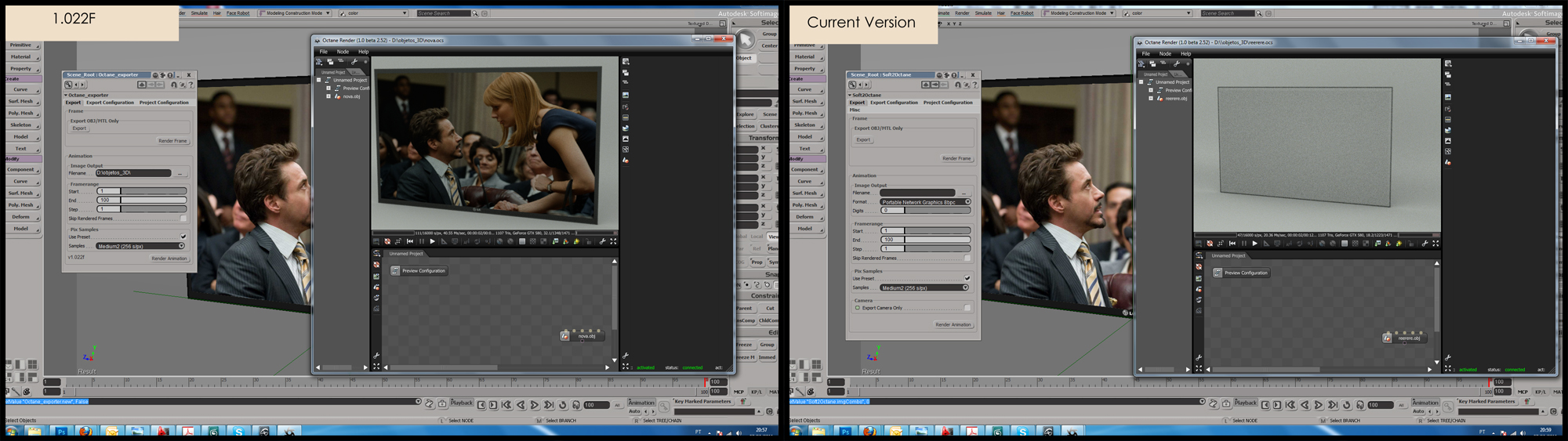Adjust Start frame slider in Octane_exporter panel
Viewport: 1568px width, 441px height.
coord(142,191)
